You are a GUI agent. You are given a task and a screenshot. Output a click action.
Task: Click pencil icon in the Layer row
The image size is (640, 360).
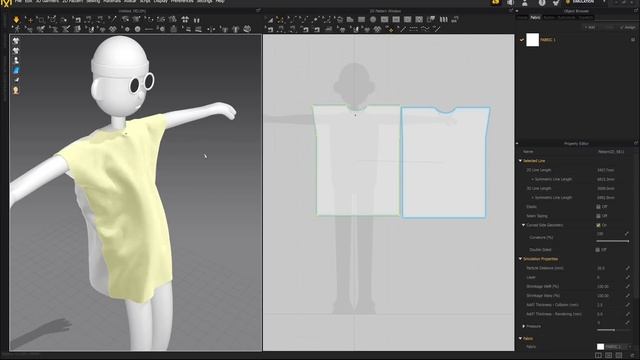coord(627,277)
